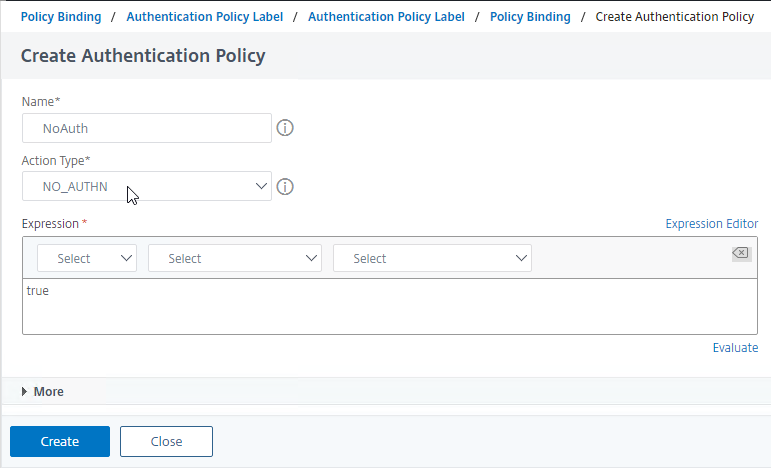Click the Create button
The image size is (771, 468).
60,441
